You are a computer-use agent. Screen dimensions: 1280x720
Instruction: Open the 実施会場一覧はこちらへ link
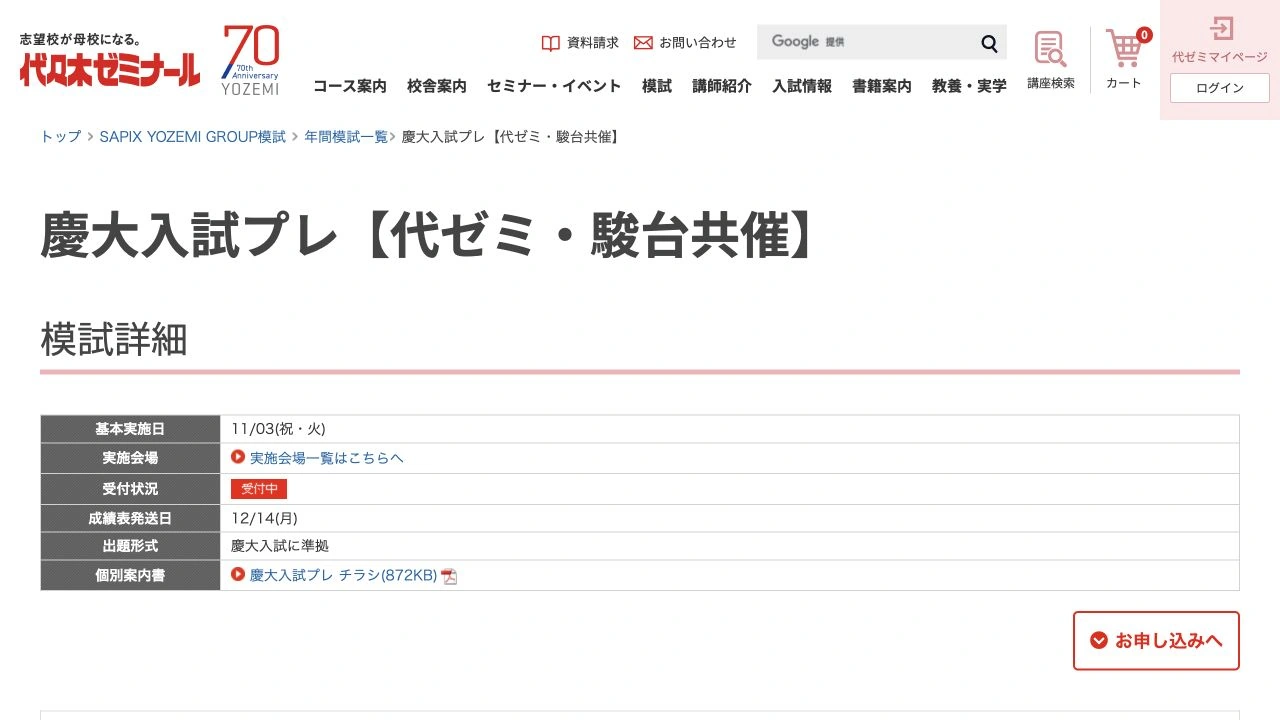[327, 458]
